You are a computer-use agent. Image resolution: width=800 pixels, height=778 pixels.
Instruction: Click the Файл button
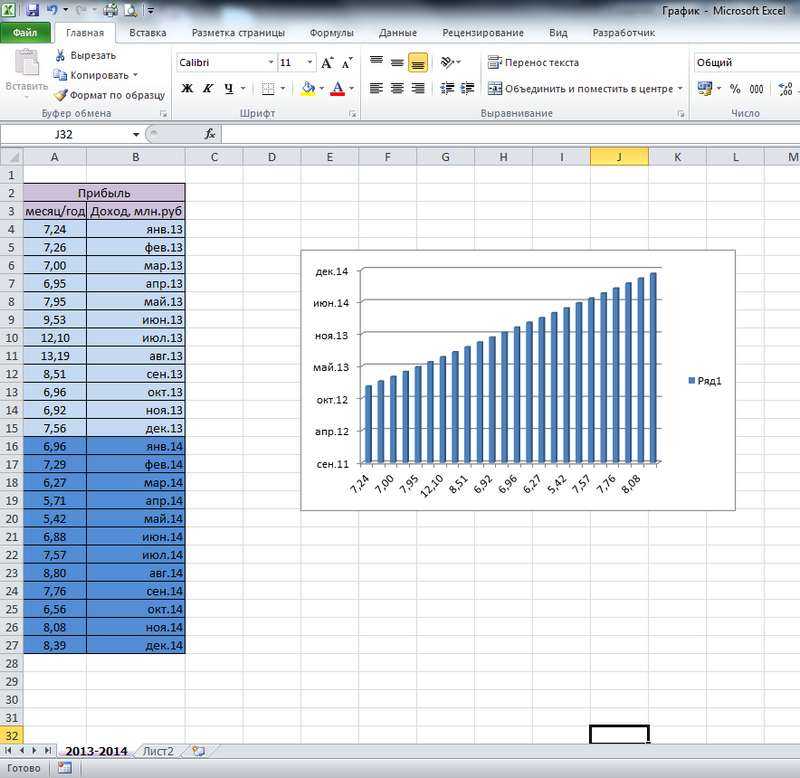click(25, 33)
